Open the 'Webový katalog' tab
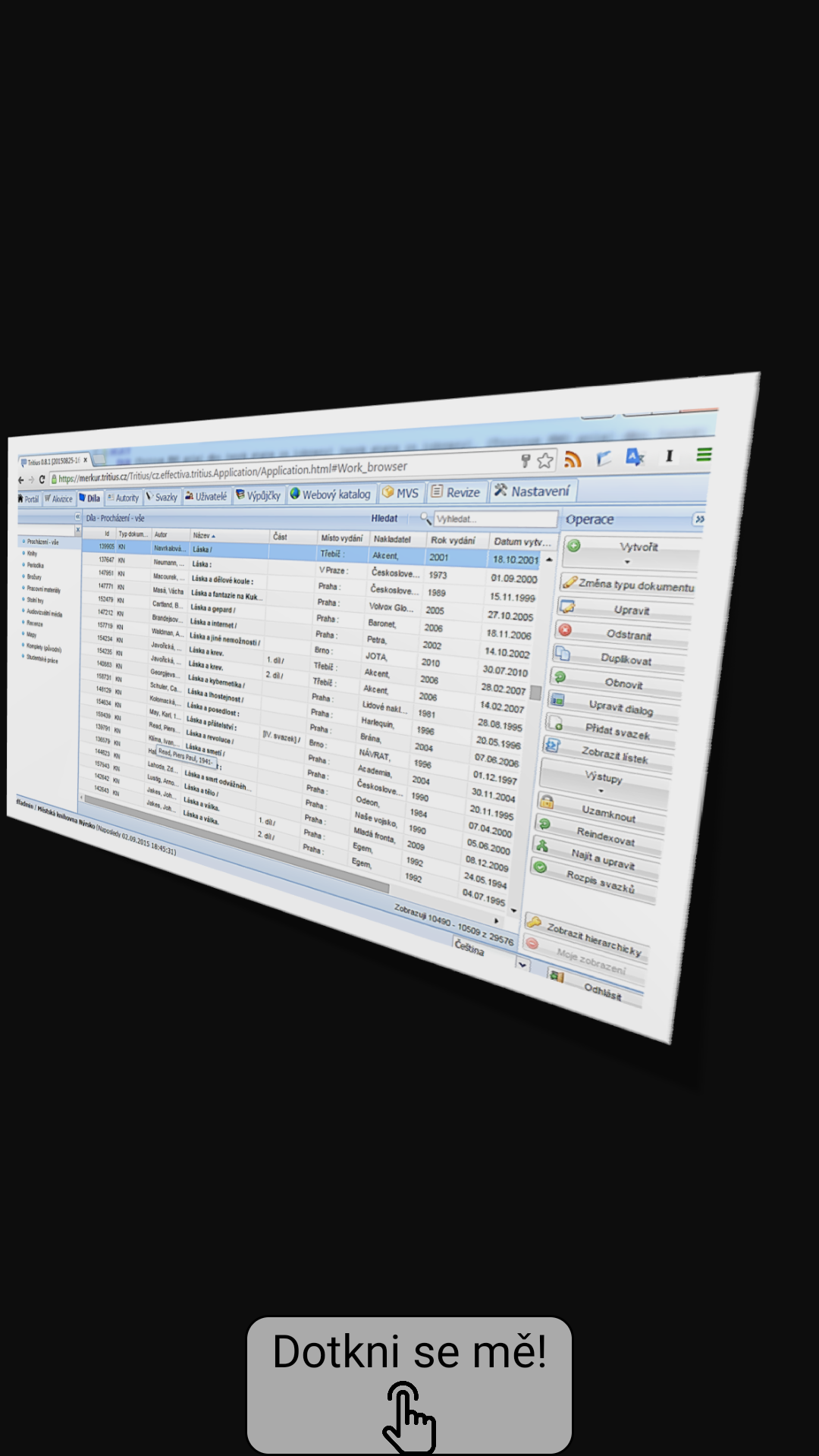The image size is (819, 1456). point(331,494)
